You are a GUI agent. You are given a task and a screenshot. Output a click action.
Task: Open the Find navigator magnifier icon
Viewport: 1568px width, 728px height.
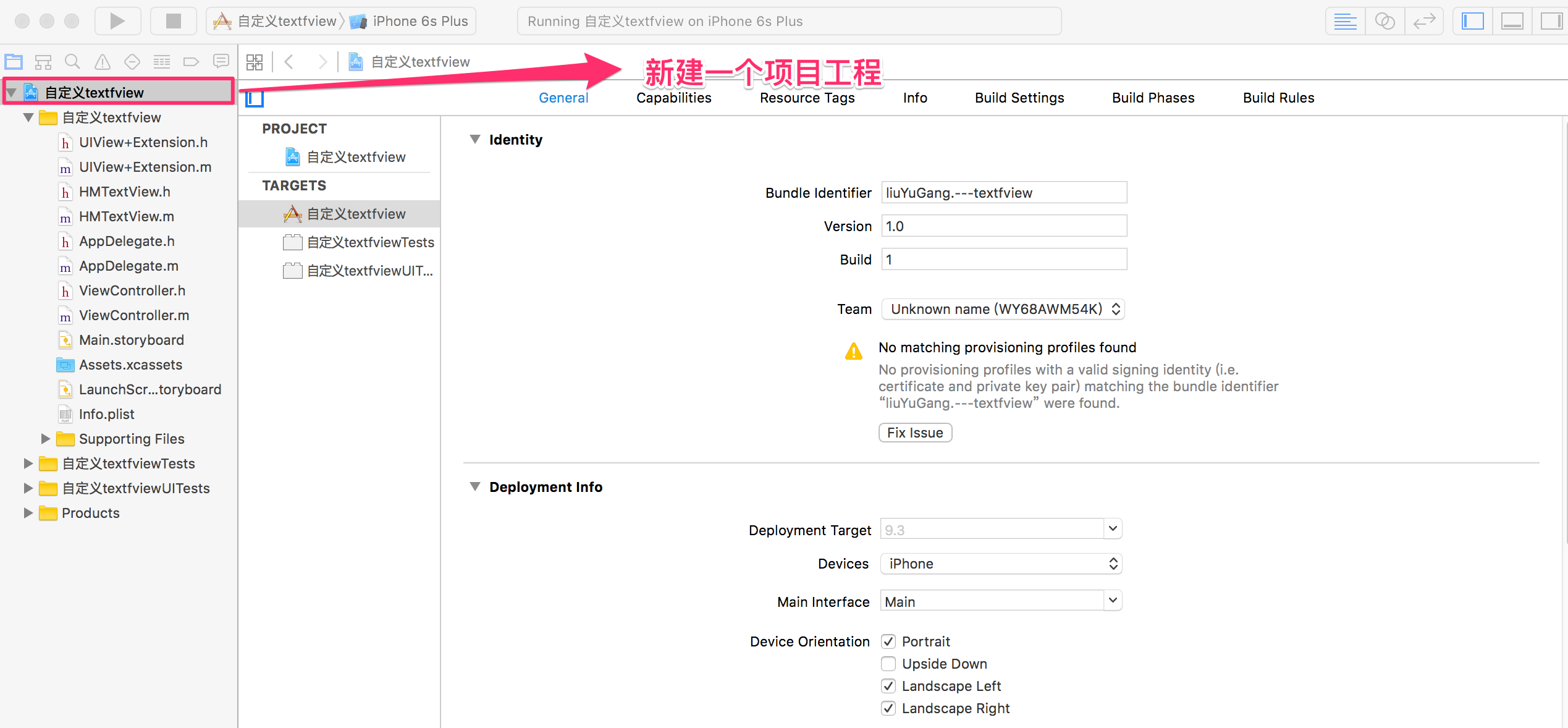[x=72, y=62]
